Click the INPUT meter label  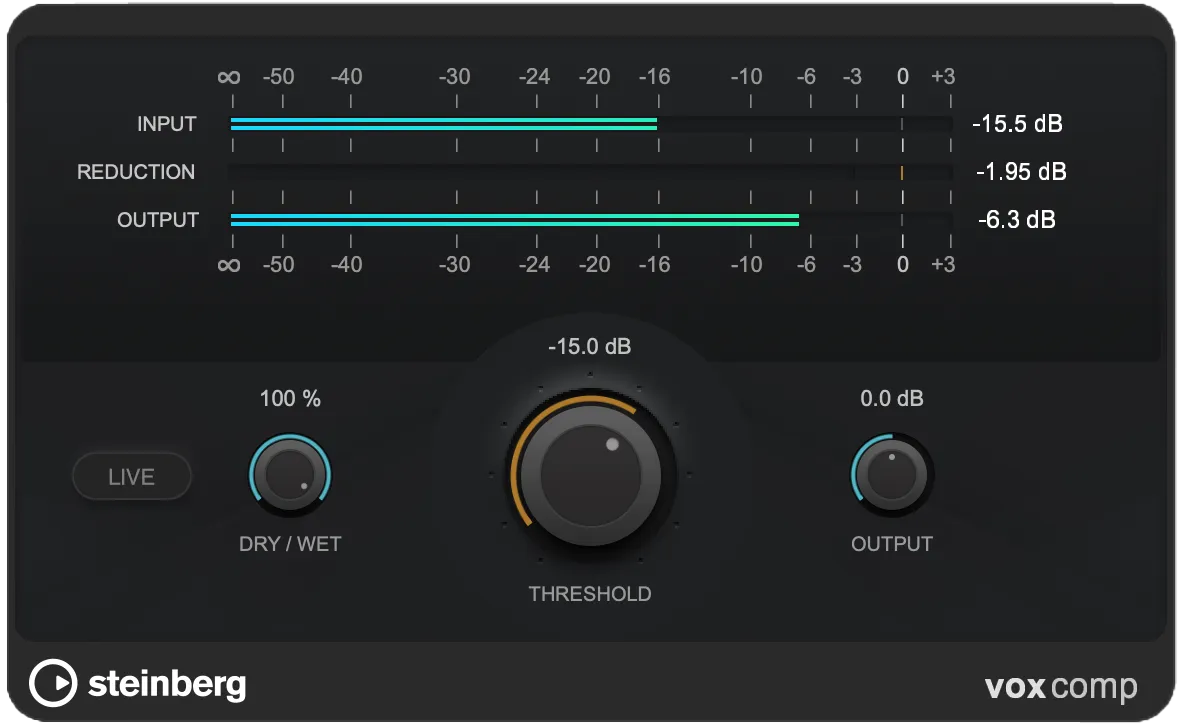point(167,124)
